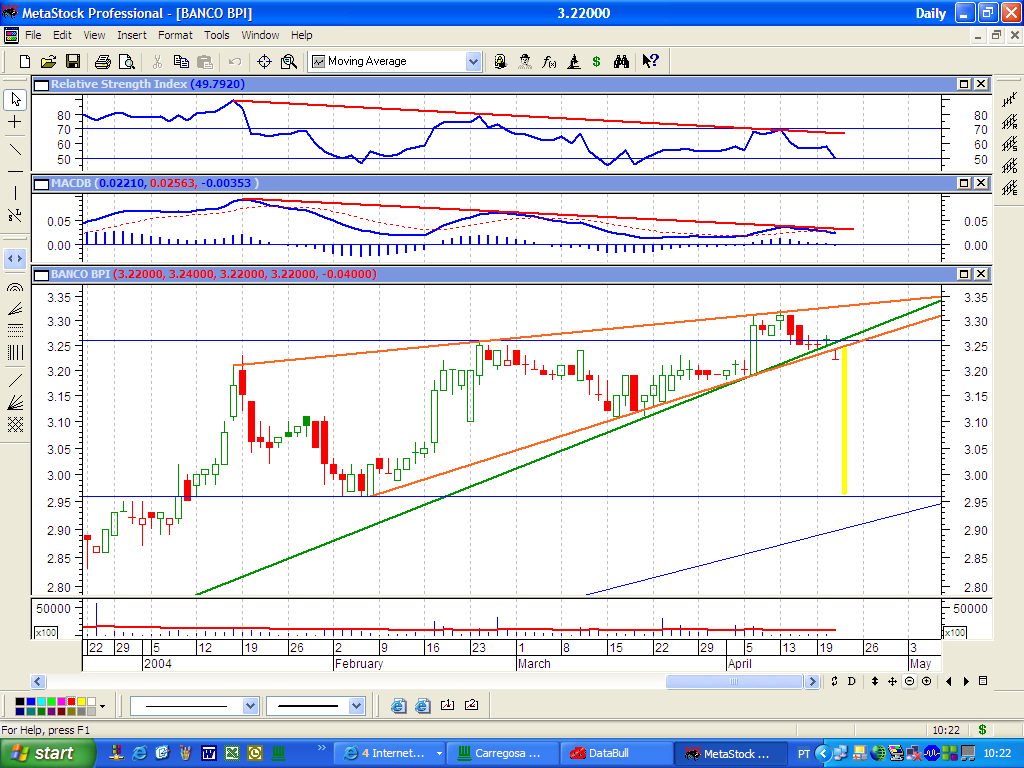Click the Save floppy disk icon
Screen dimensions: 1024x768
73,61
